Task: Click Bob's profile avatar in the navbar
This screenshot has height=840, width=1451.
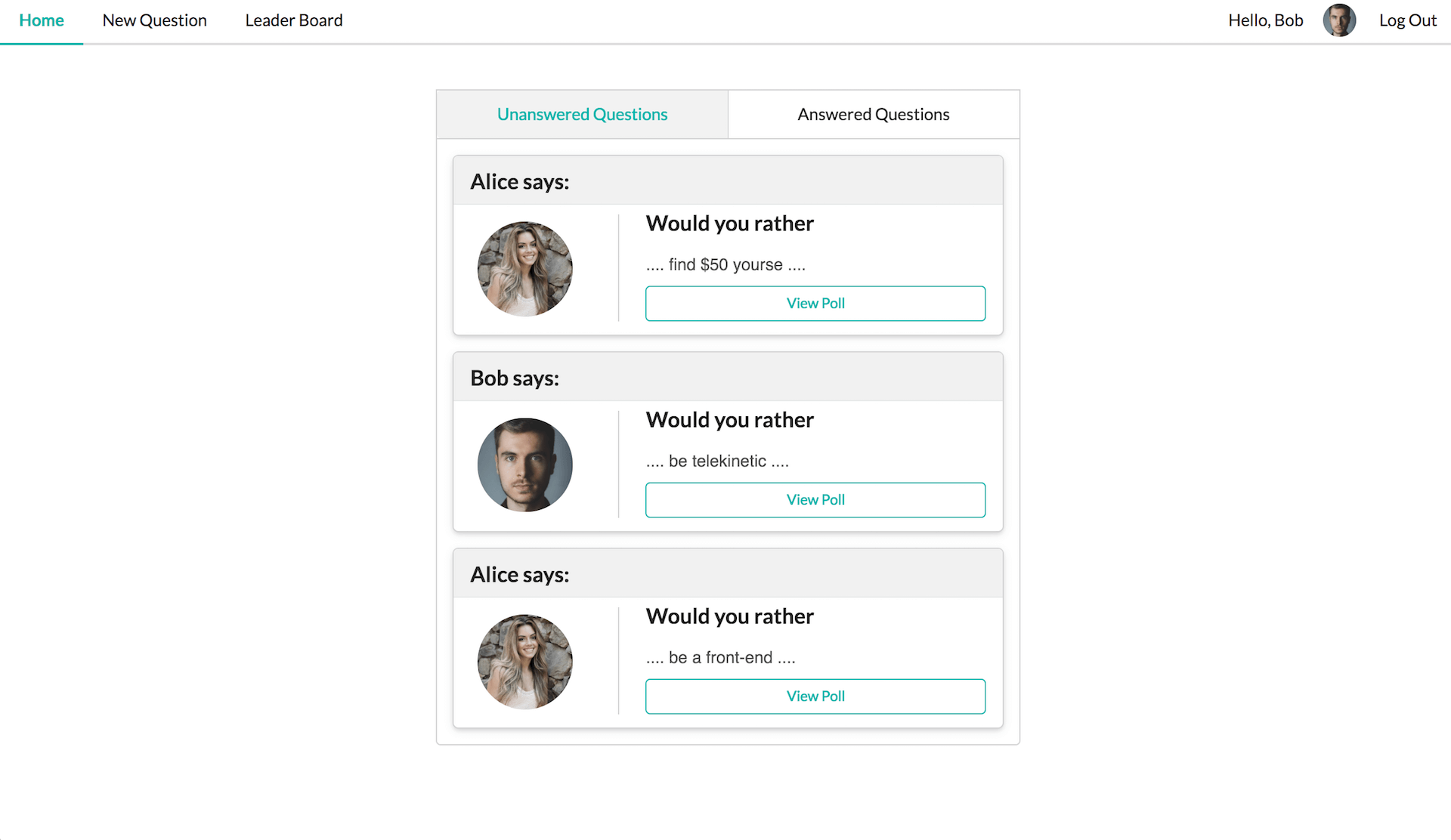Action: pos(1339,20)
